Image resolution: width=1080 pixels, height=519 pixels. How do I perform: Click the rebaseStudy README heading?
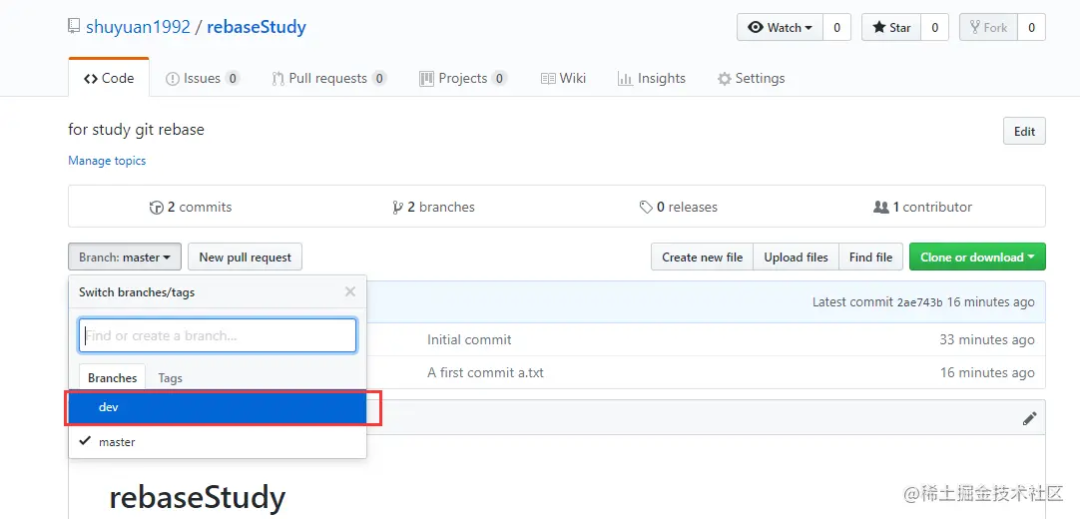(x=197, y=498)
